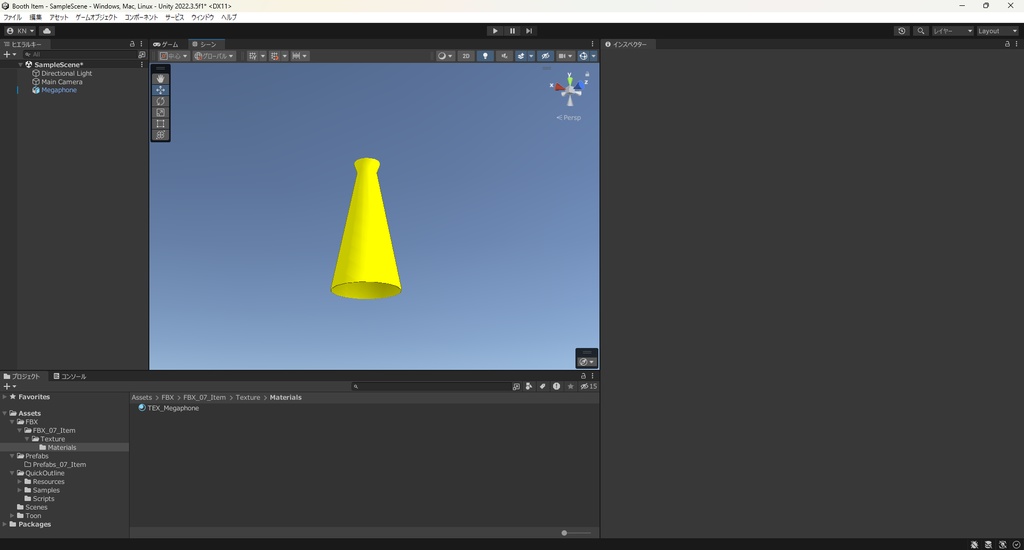Image resolution: width=1024 pixels, height=550 pixels.
Task: Select the Rotate tool
Action: click(x=160, y=101)
